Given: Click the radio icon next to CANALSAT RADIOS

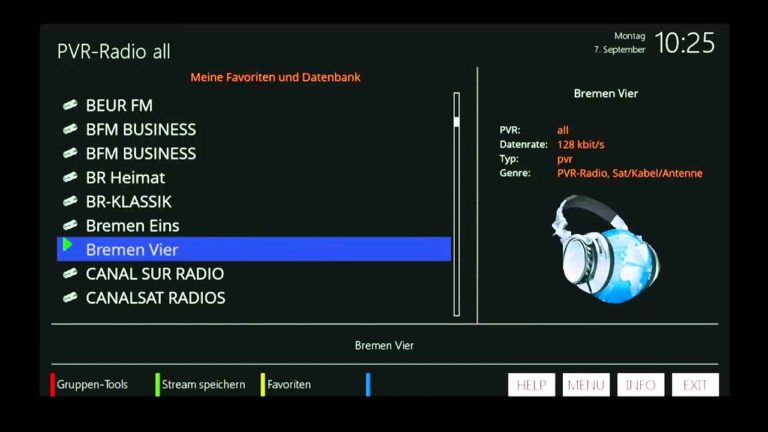Looking at the screenshot, I should pyautogui.click(x=70, y=297).
